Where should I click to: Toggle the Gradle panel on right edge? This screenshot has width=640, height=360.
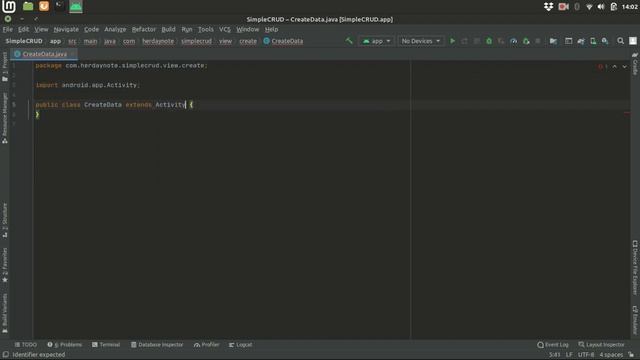click(x=635, y=64)
